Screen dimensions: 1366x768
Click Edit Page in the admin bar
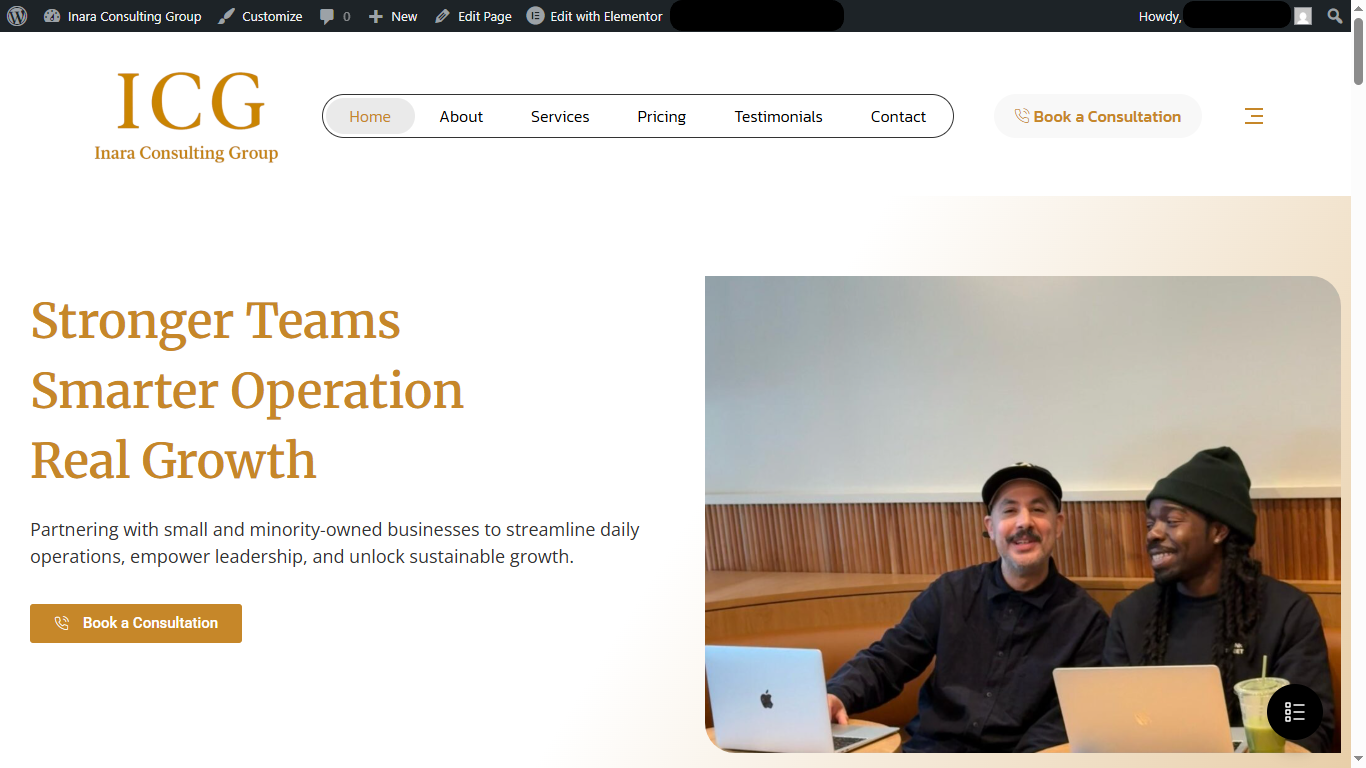click(x=473, y=16)
